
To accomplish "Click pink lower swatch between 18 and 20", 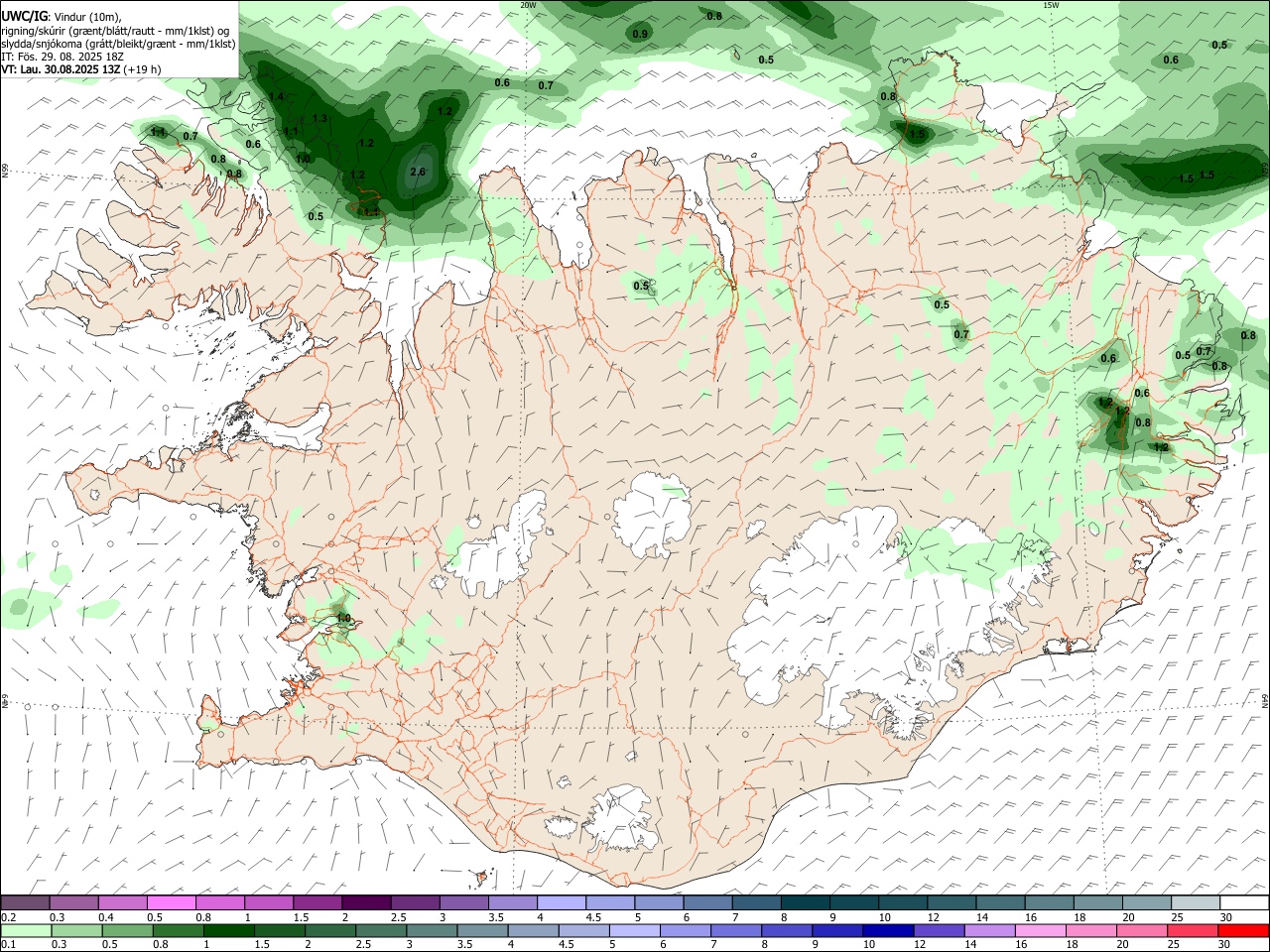I will pyautogui.click(x=1090, y=930).
